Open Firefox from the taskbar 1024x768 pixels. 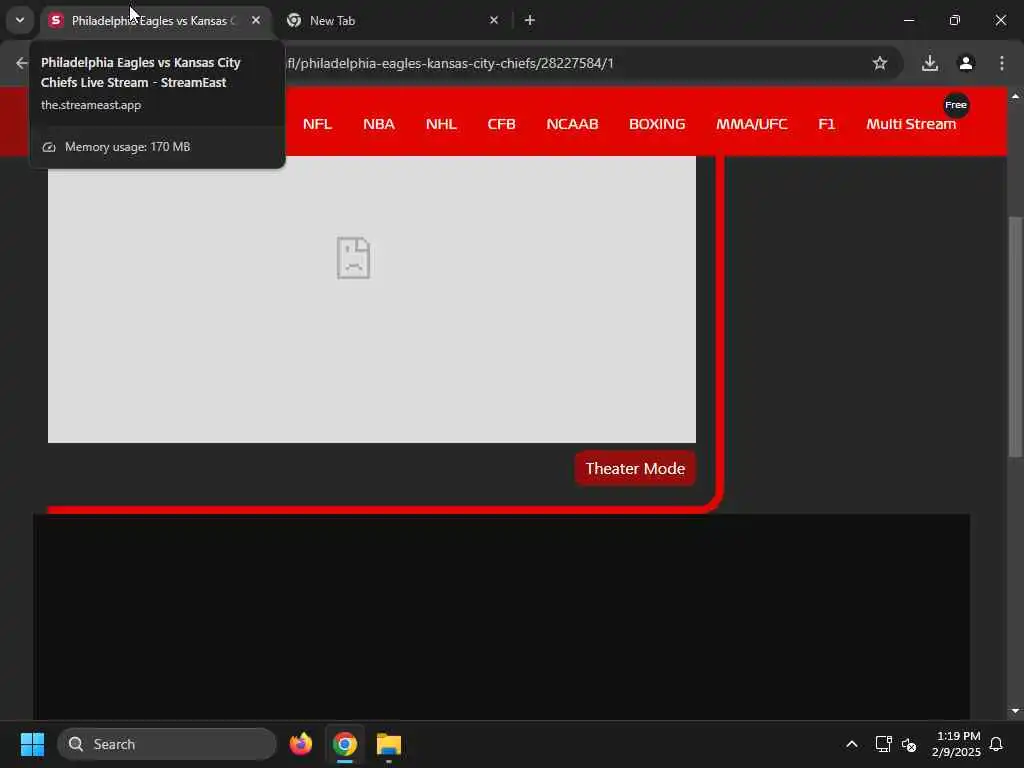pyautogui.click(x=300, y=744)
